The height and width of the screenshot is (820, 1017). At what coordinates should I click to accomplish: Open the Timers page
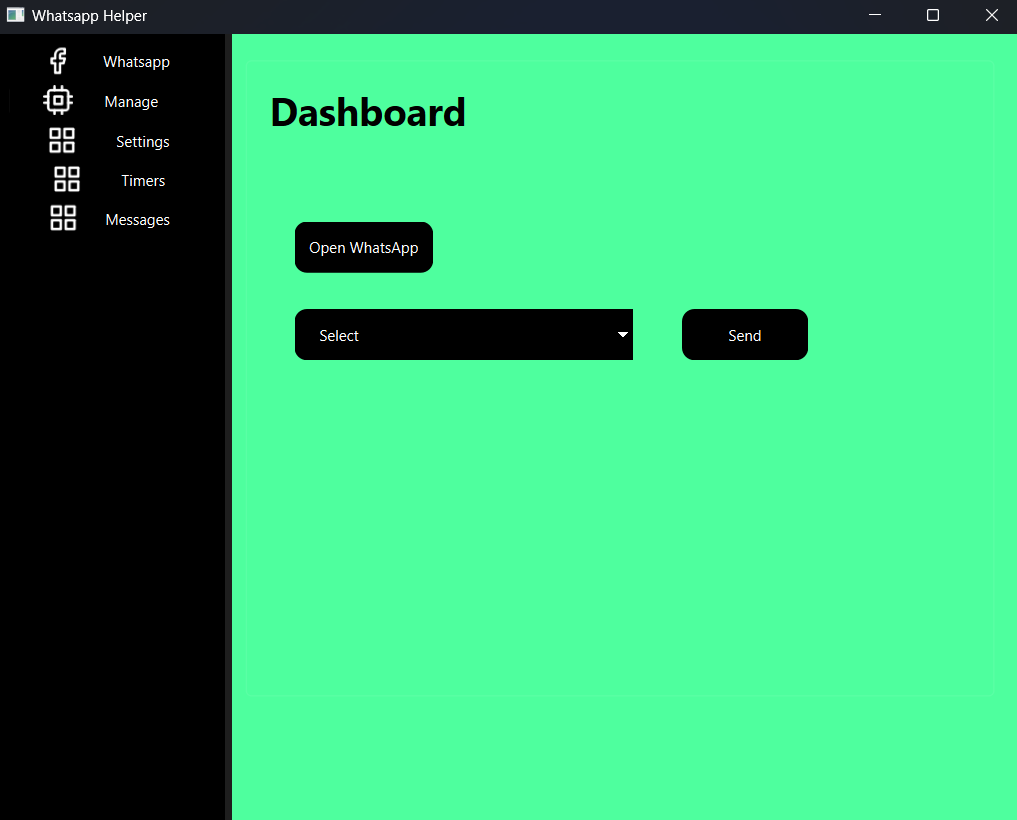143,180
